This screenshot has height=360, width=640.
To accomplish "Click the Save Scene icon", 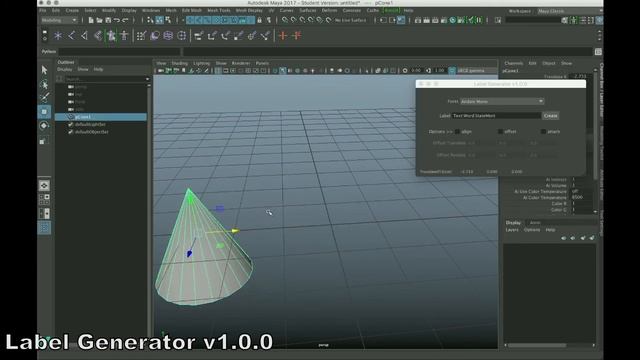I will click(x=108, y=20).
